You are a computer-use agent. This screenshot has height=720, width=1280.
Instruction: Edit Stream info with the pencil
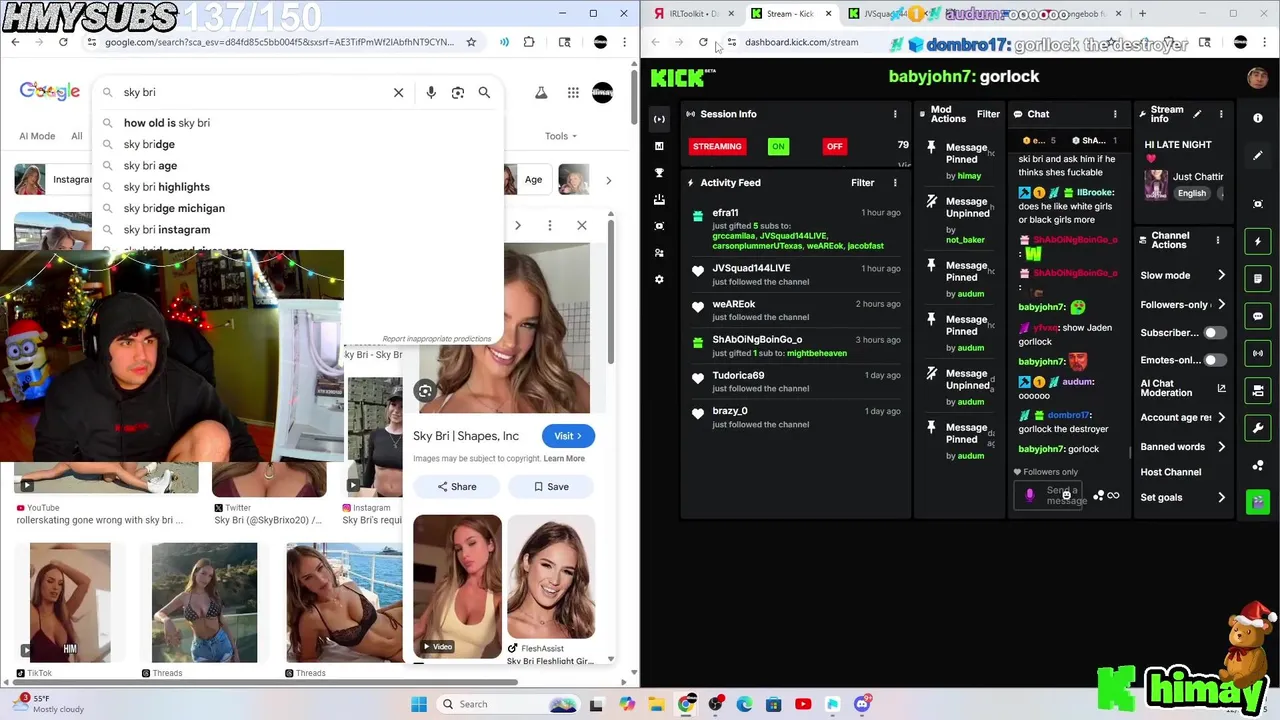(1197, 114)
